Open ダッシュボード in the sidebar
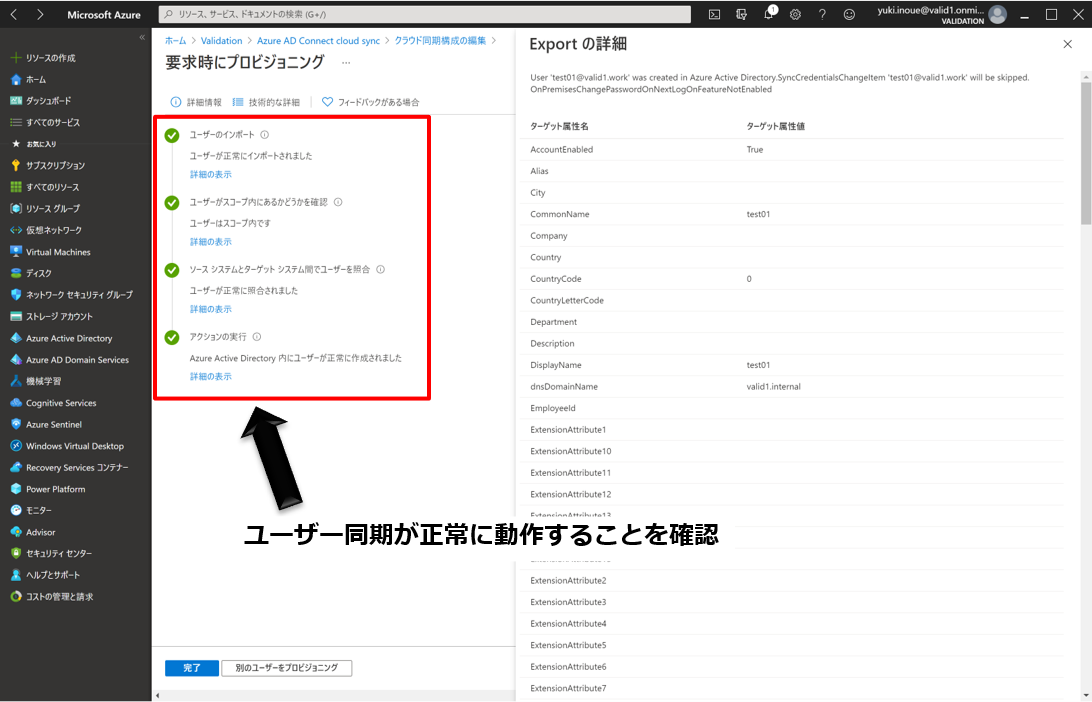The height and width of the screenshot is (702, 1092). [41, 101]
